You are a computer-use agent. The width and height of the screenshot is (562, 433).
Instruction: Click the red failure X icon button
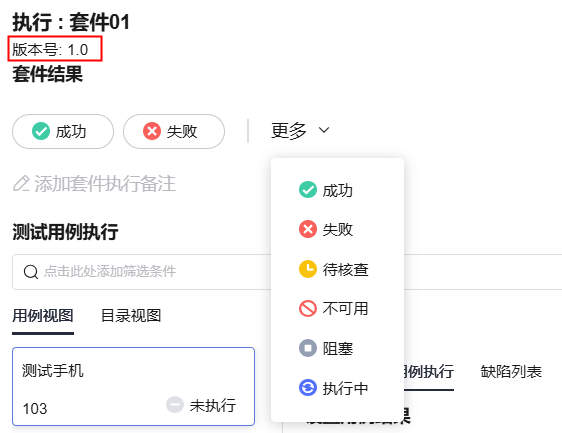click(x=152, y=131)
